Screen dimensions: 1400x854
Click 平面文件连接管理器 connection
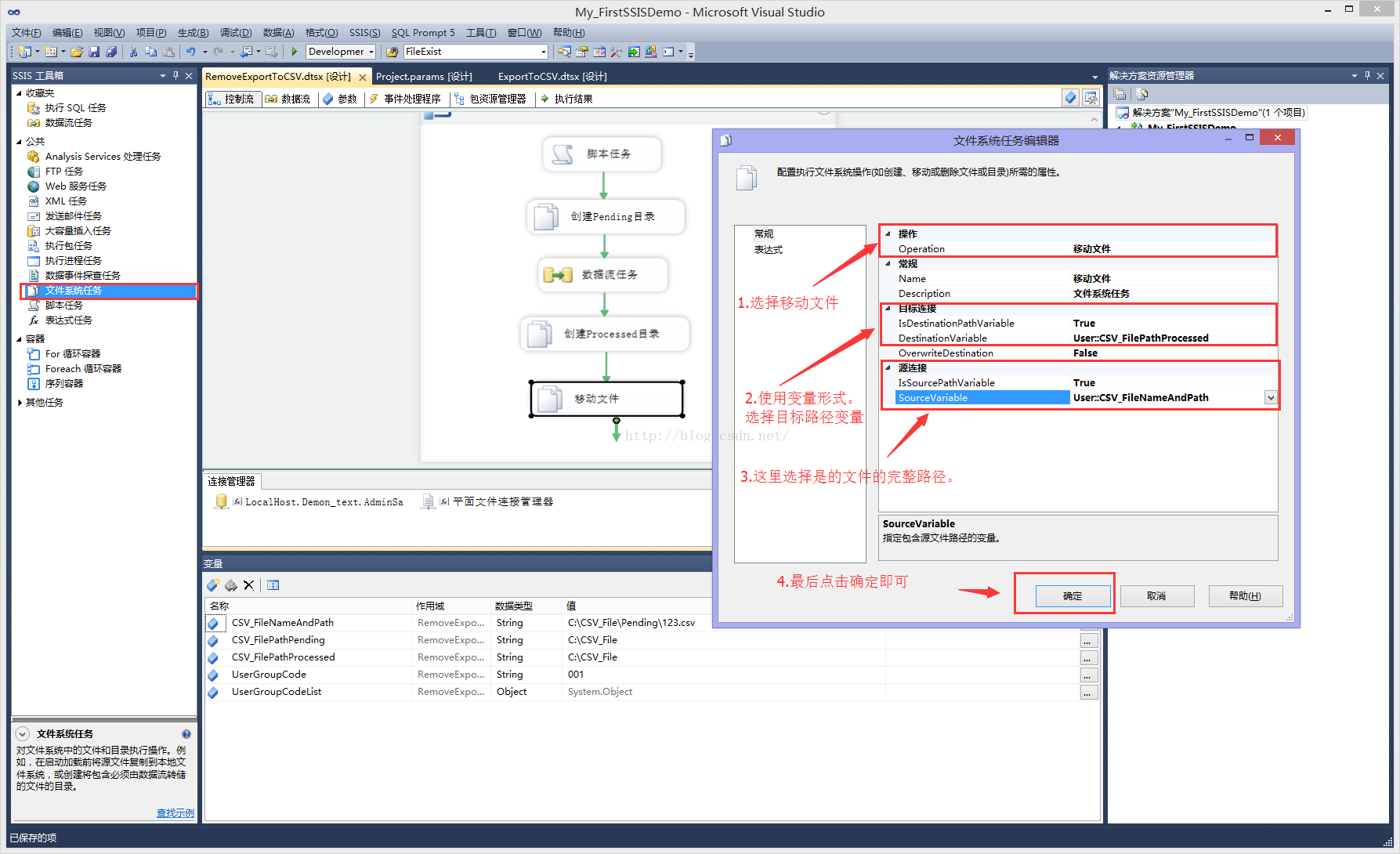tap(487, 501)
